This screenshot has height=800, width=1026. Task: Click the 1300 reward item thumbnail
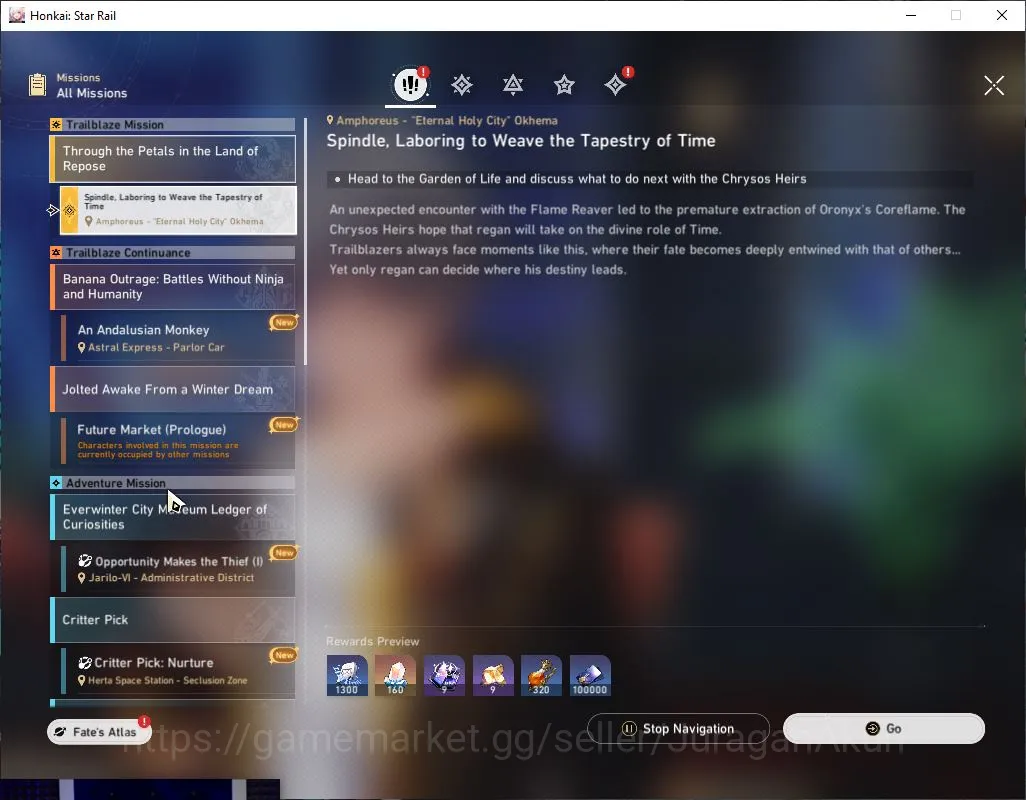click(347, 675)
